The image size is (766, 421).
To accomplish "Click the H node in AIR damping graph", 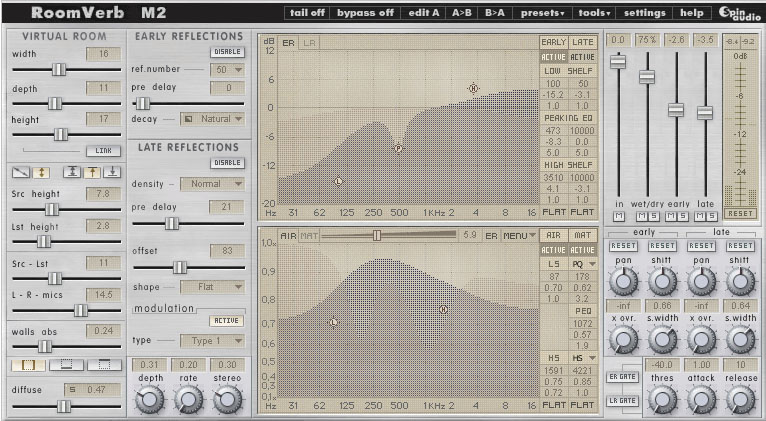I will (x=443, y=309).
